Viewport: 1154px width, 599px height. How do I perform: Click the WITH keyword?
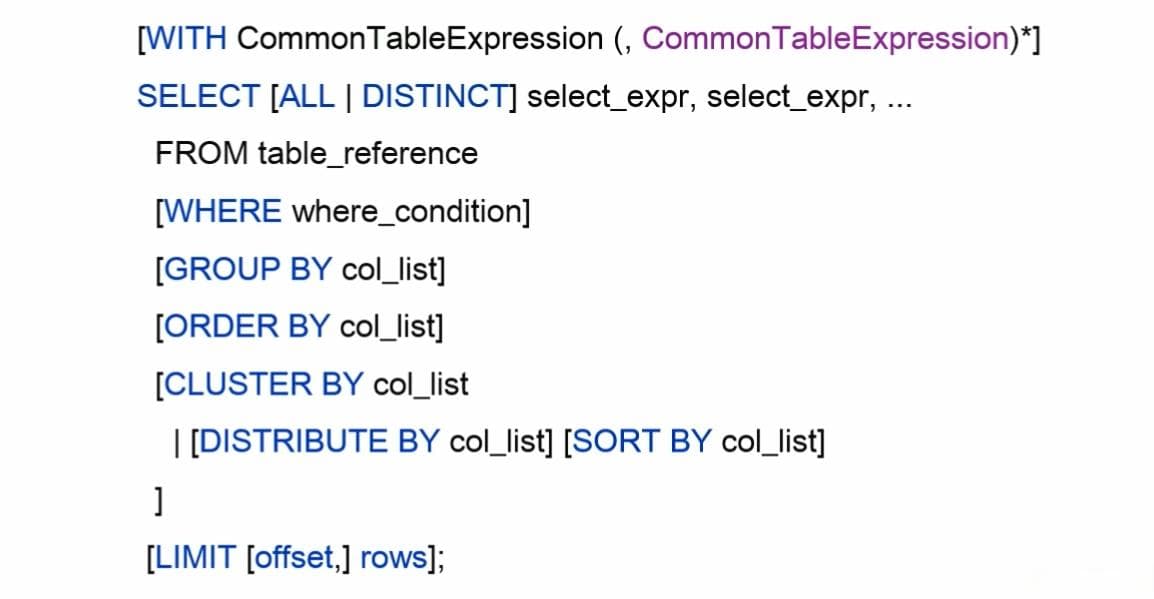[187, 39]
